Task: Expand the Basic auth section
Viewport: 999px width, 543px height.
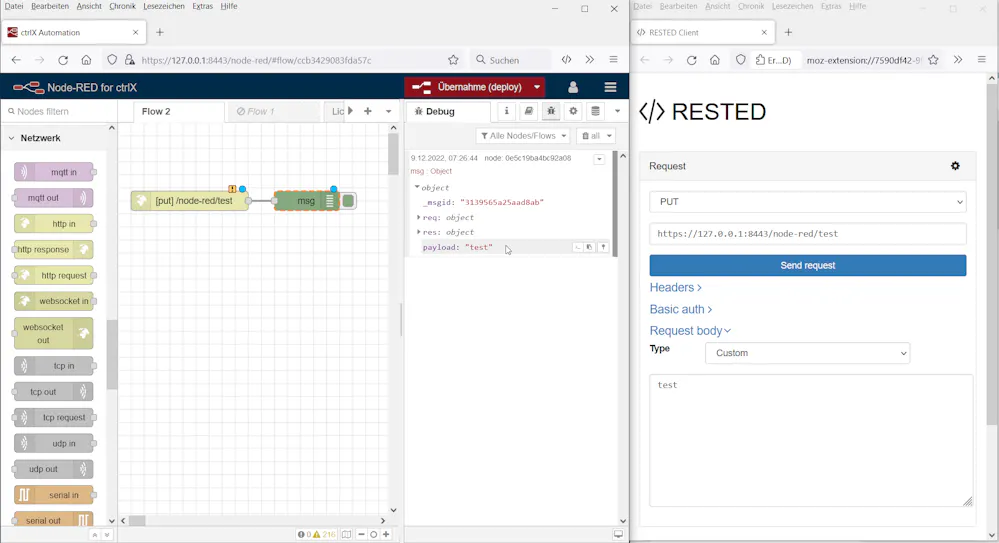Action: tap(680, 309)
